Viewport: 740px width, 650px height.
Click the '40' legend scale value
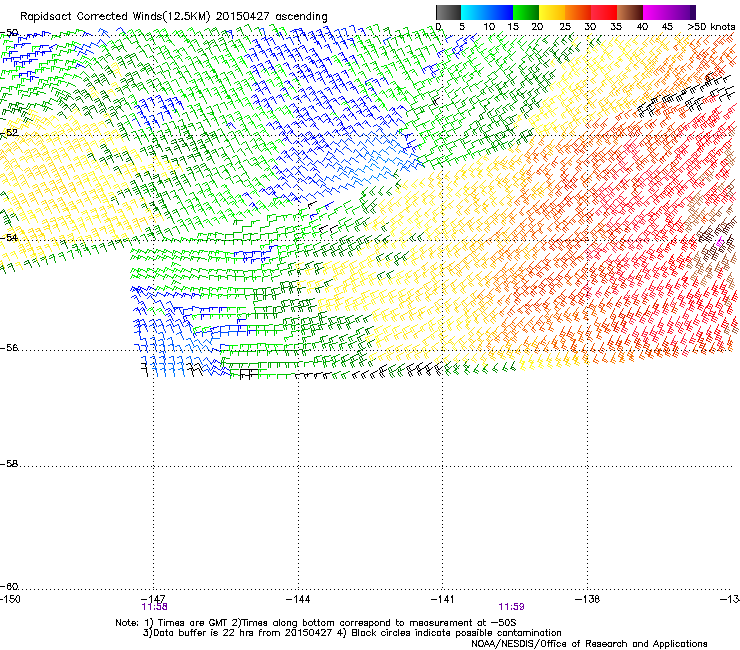point(642,27)
